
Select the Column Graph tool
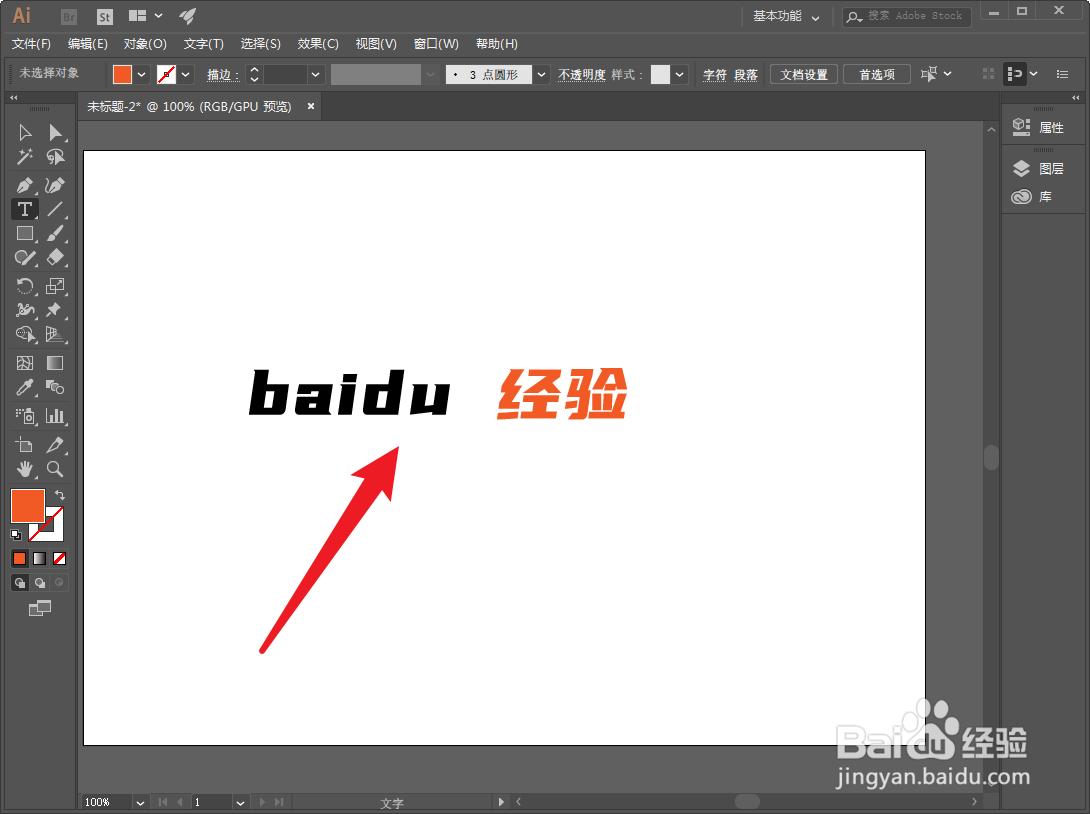55,416
